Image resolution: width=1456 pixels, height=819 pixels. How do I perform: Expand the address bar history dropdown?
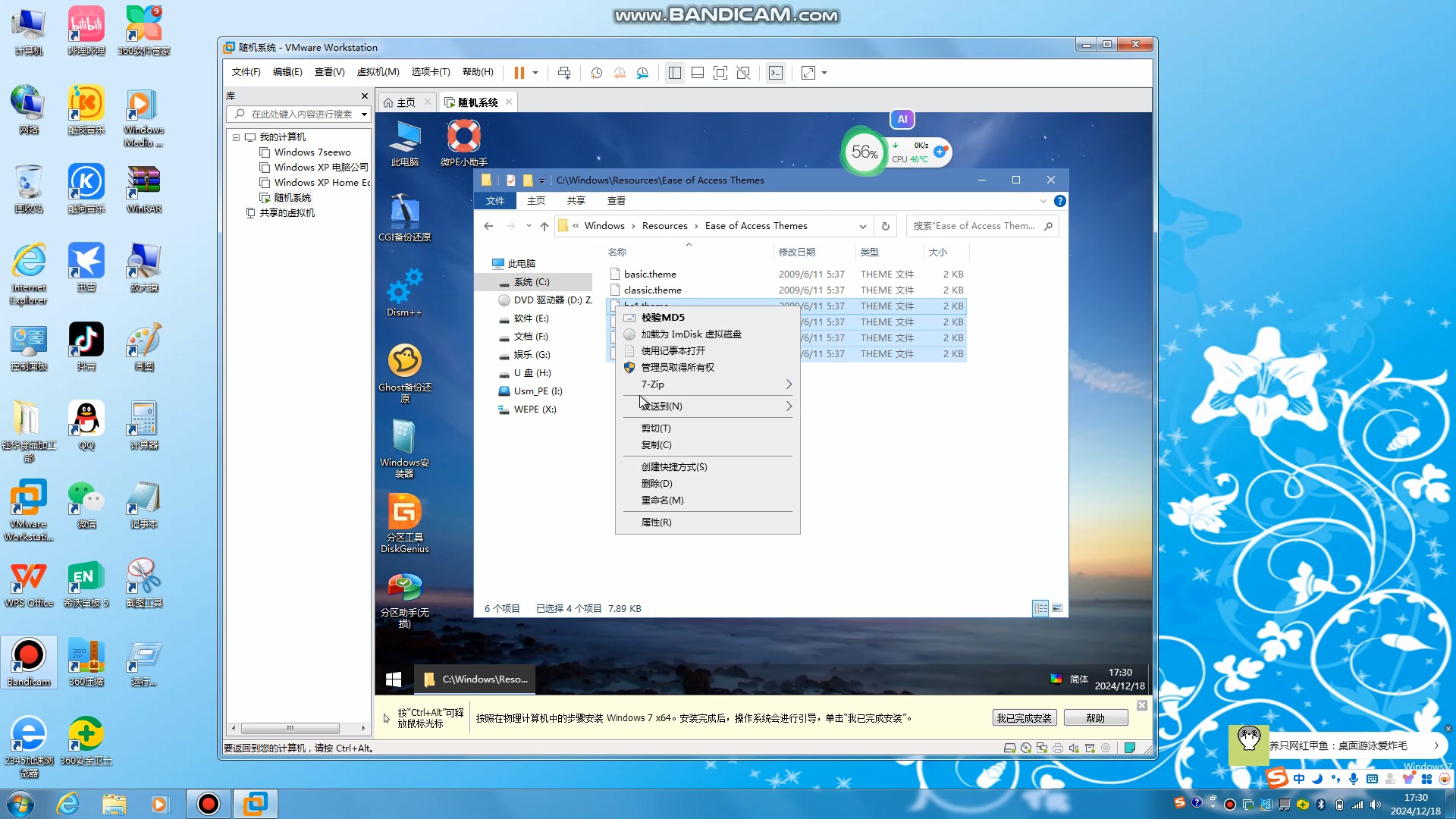coord(863,226)
